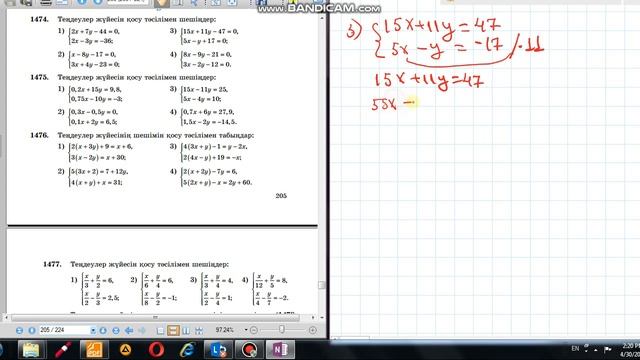The image size is (640, 360).
Task: Switch to single page layout
Action: point(160,331)
